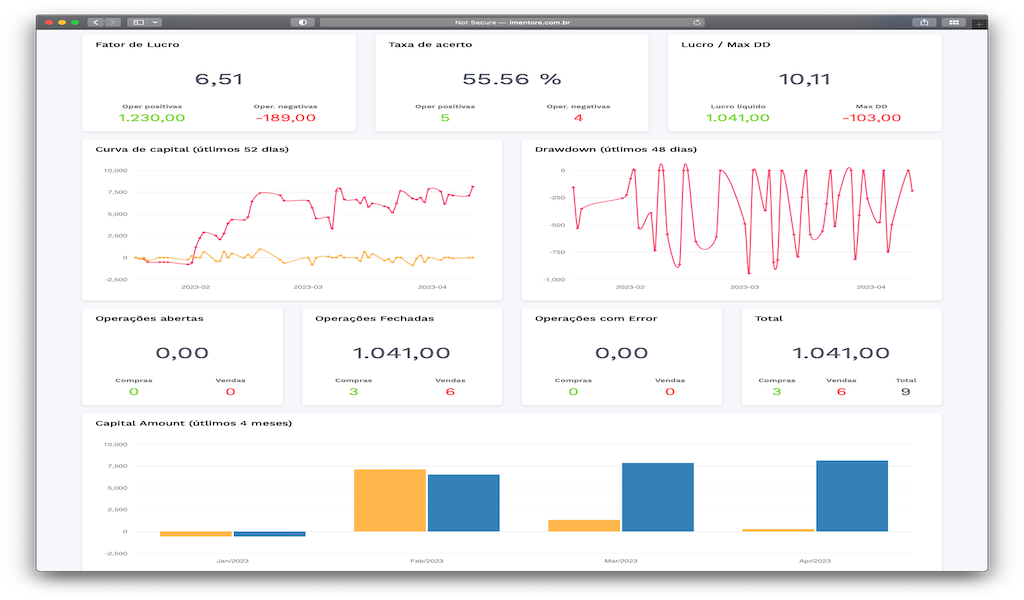Click the Lucro / Max DD value 10,11
Viewport: 1024px width, 600px height.
pos(804,79)
